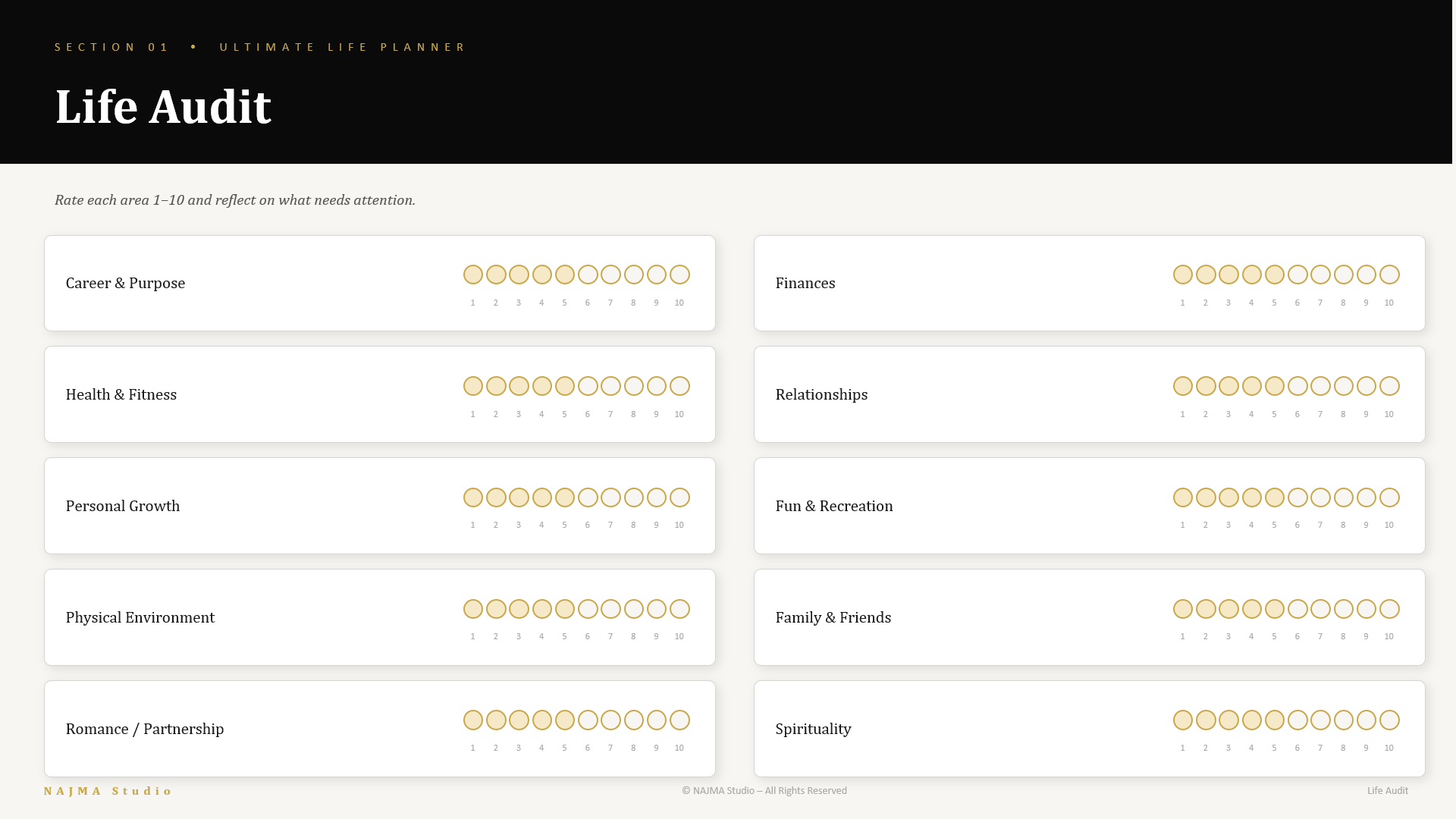
Task: Mark Spirituality rating 10
Action: click(x=1389, y=720)
